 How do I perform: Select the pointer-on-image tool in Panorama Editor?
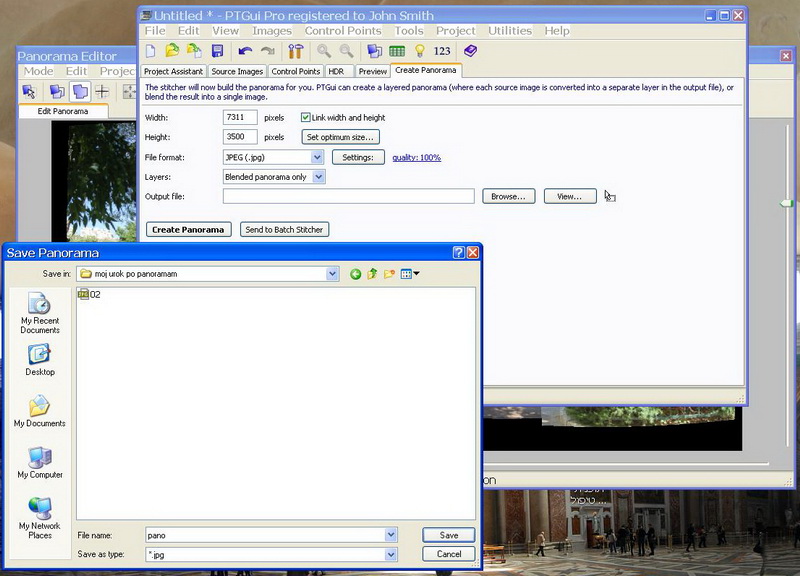point(29,92)
